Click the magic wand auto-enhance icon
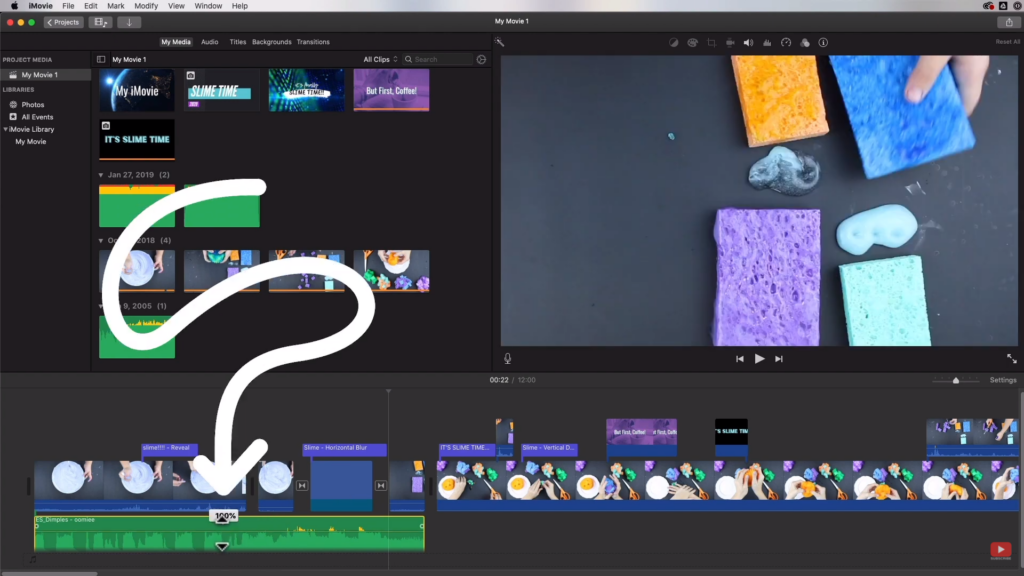This screenshot has height=576, width=1024. pos(500,42)
